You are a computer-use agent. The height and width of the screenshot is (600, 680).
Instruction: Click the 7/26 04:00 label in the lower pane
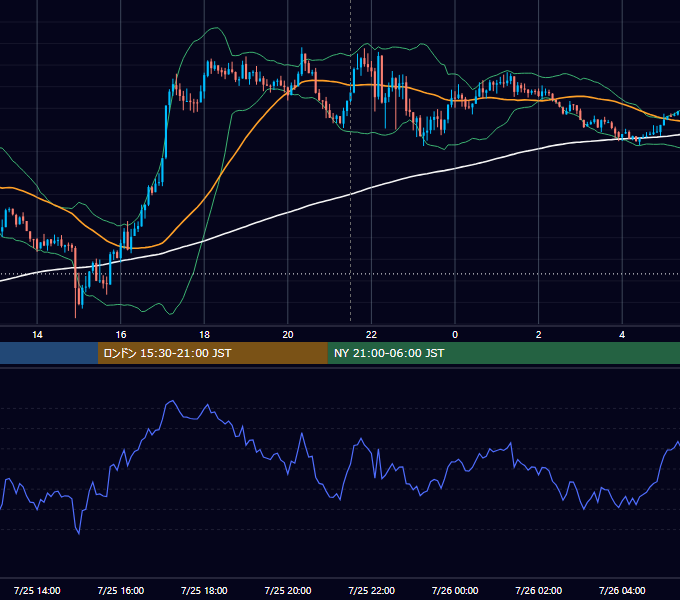[x=622, y=590]
